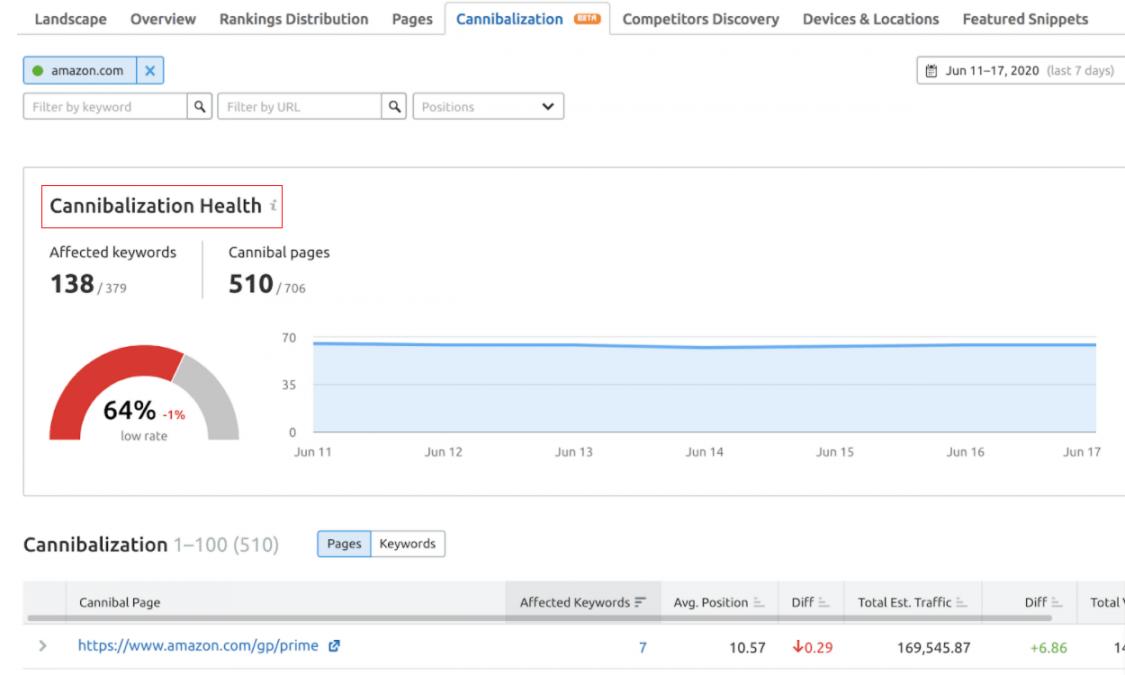Sort by Total Est. Traffic icon
Screen dimensions: 1125x675
(x=961, y=603)
